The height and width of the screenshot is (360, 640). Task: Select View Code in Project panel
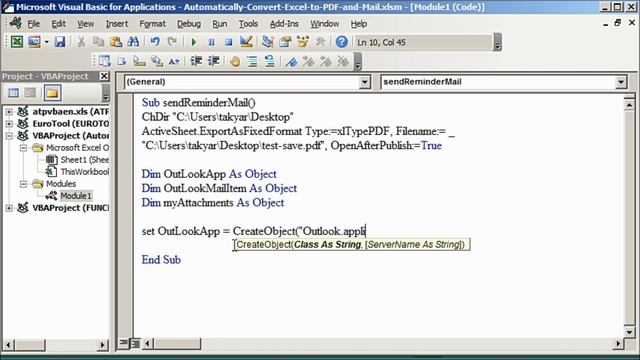coord(13,93)
